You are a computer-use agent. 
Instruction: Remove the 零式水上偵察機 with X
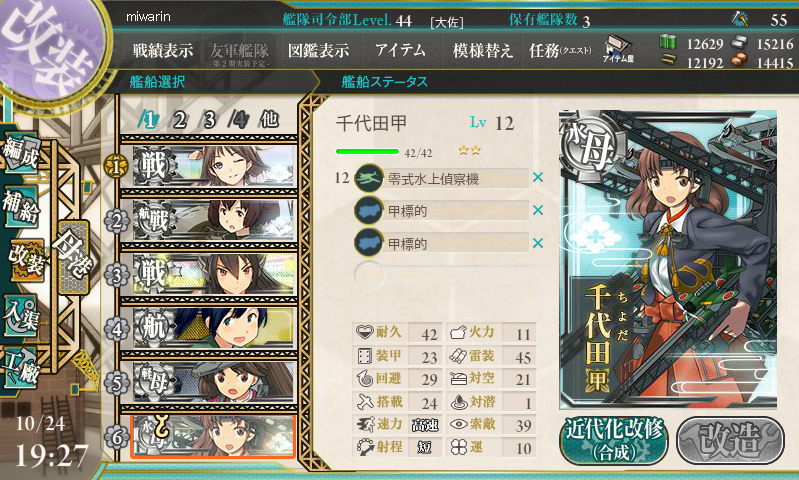coord(538,177)
